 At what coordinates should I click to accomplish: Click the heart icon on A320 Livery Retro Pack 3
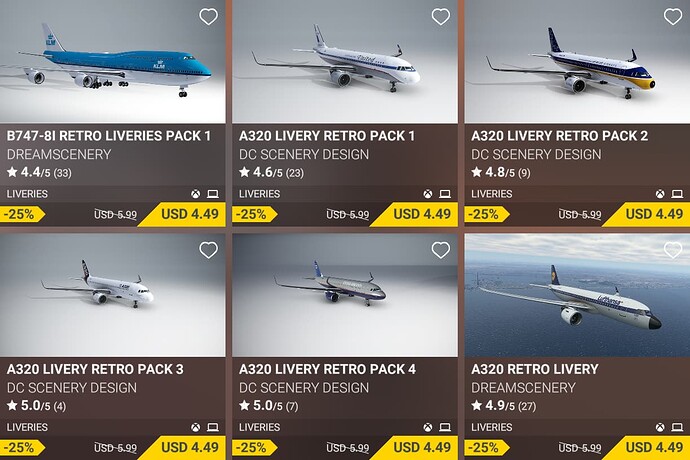(x=208, y=251)
